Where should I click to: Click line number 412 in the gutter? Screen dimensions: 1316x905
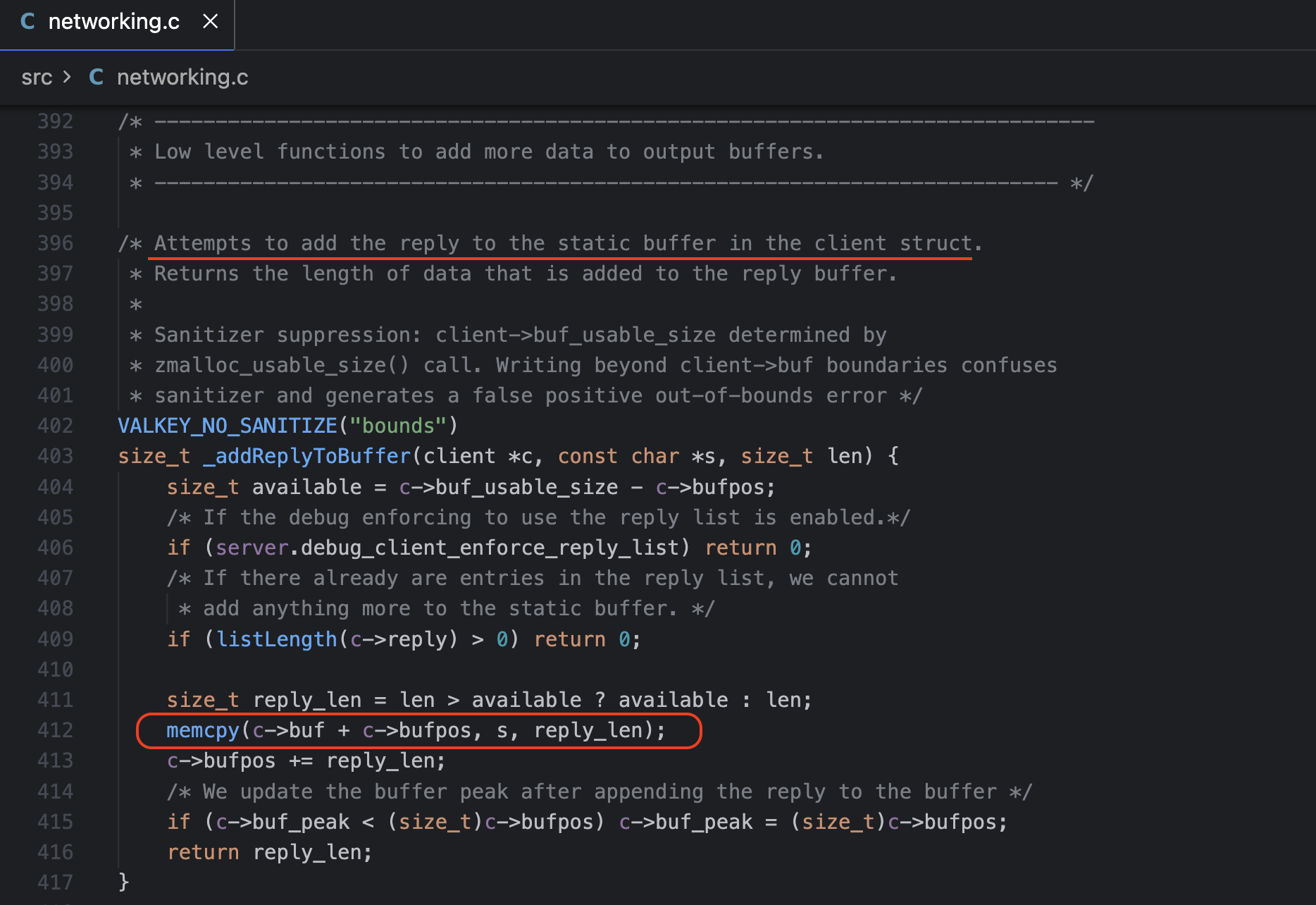55,730
